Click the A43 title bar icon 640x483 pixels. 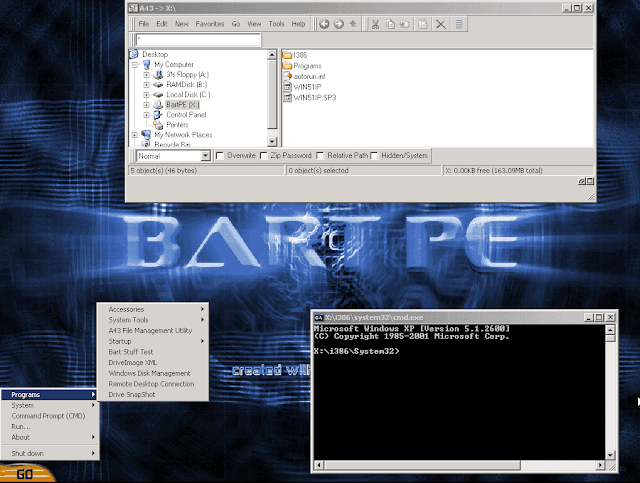[x=133, y=8]
